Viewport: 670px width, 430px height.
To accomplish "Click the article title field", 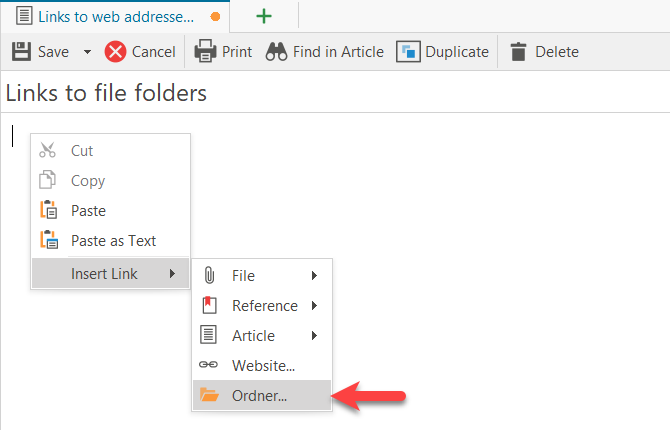I will (x=300, y=94).
